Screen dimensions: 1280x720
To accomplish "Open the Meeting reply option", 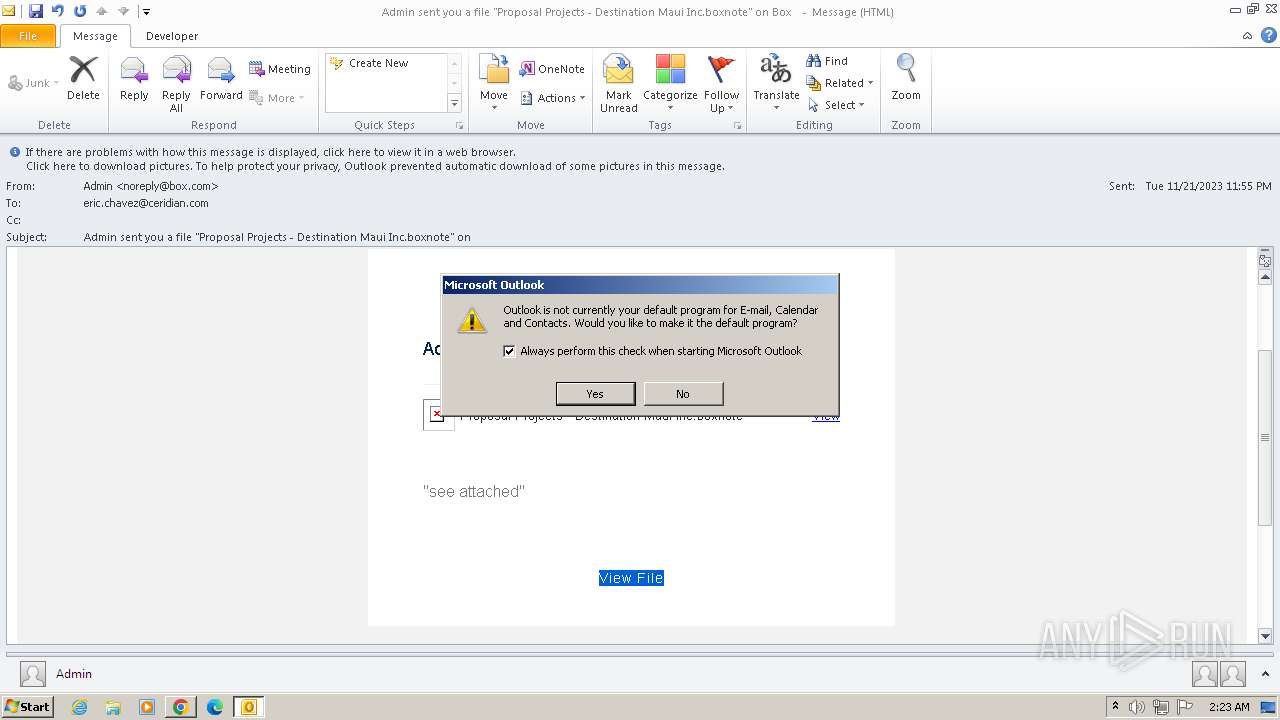I will coord(280,69).
